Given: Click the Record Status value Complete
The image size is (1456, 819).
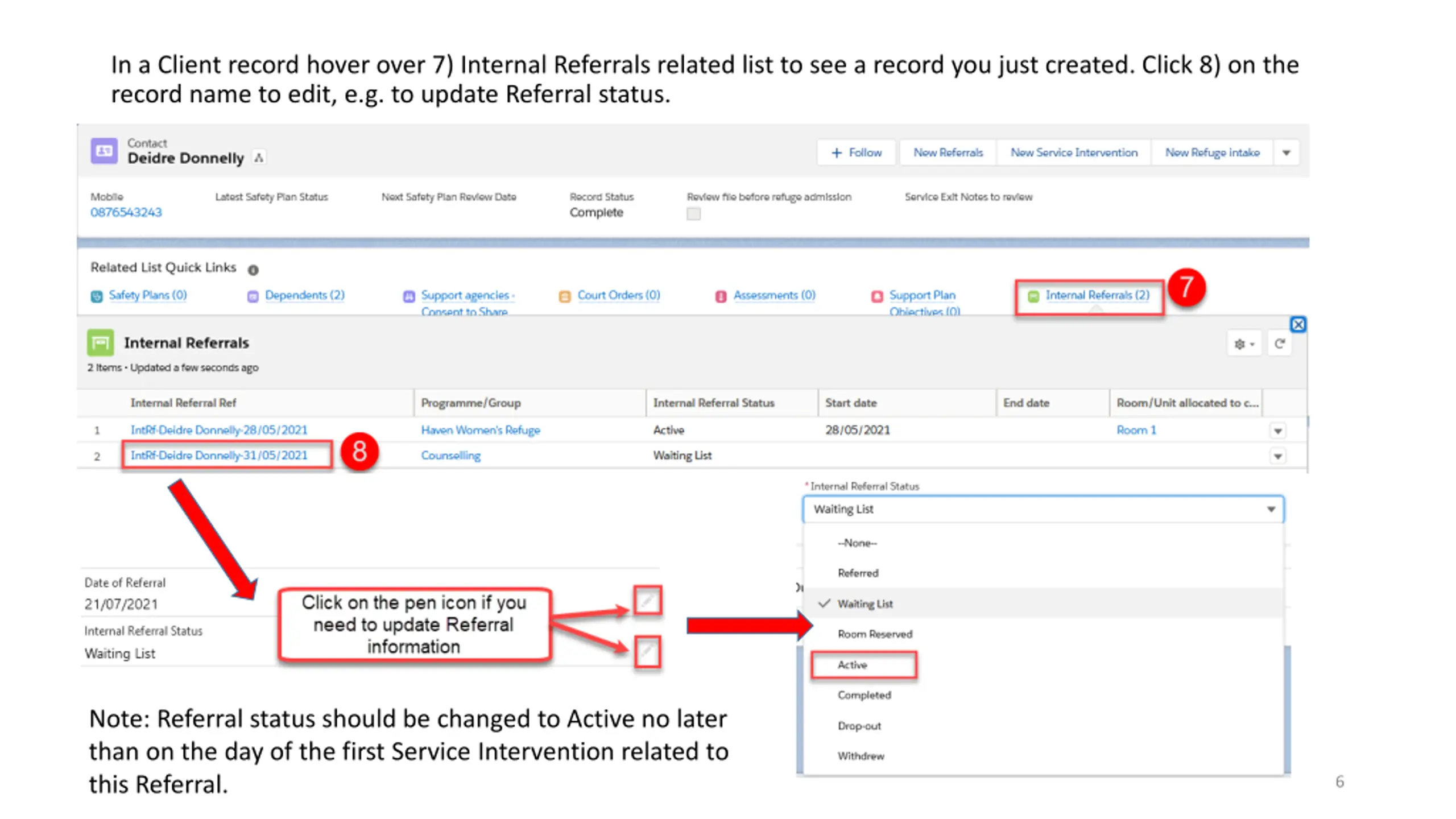Looking at the screenshot, I should pos(596,212).
